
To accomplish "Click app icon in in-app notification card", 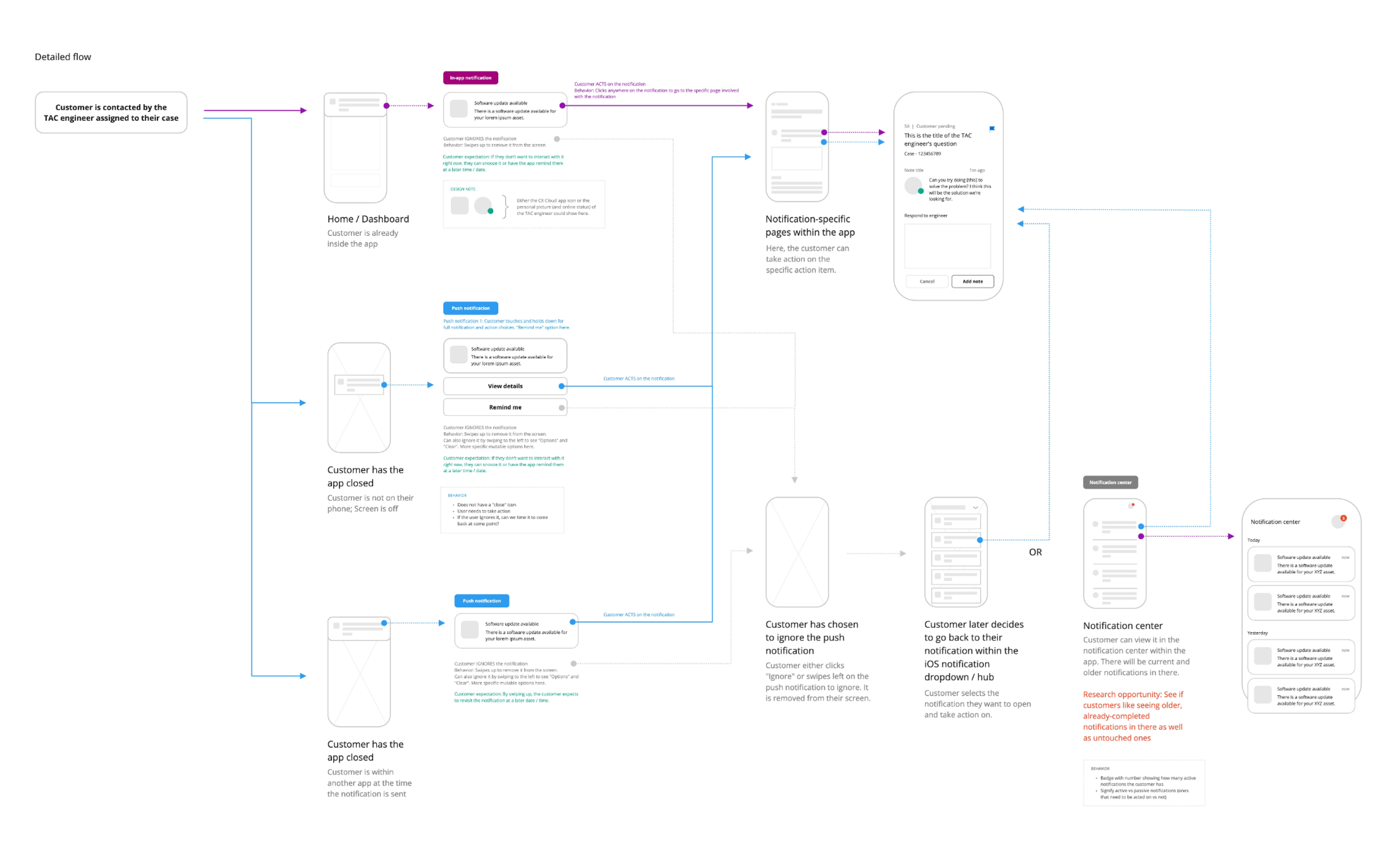I will [459, 109].
